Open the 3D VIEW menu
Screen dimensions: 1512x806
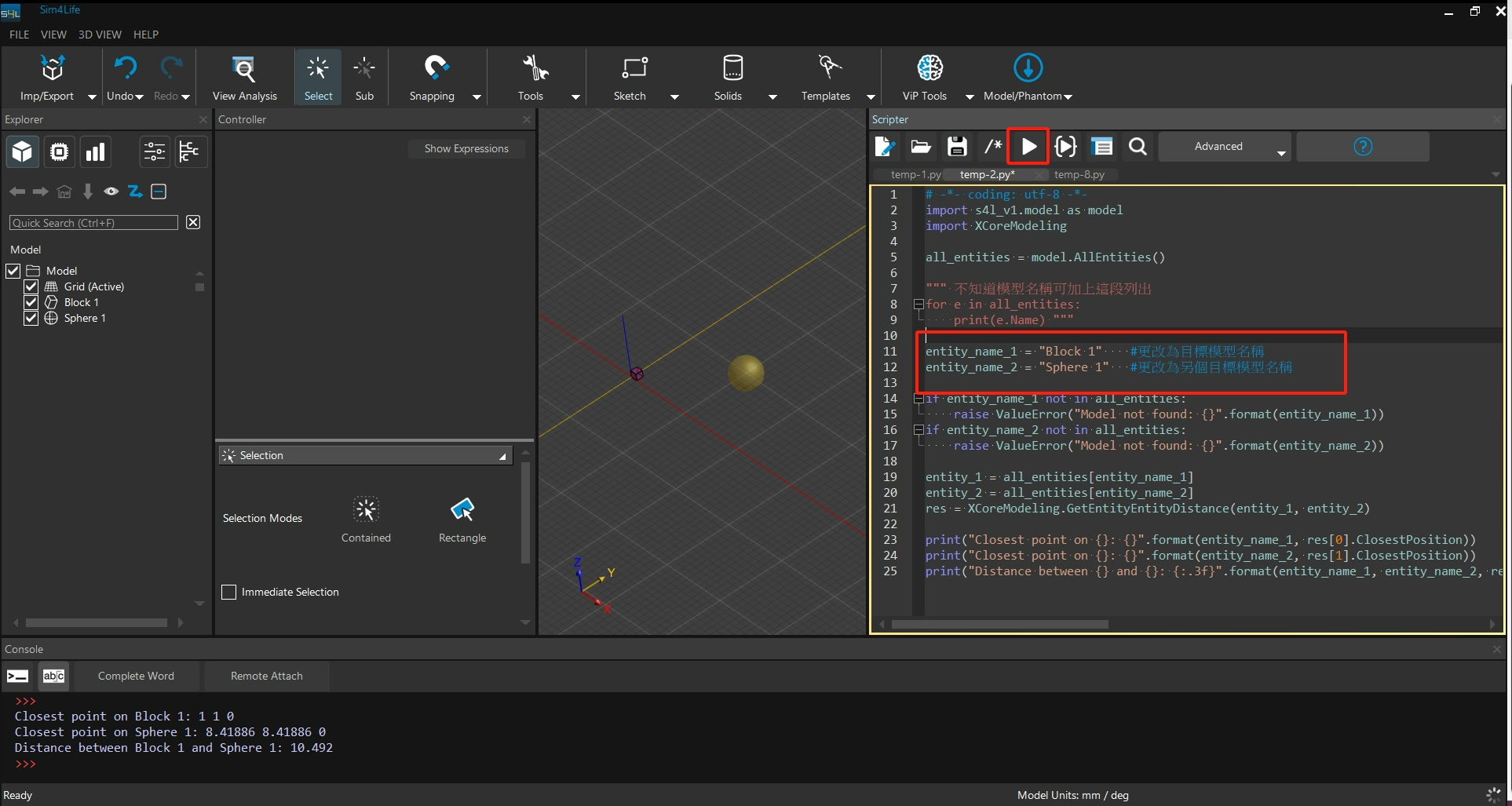point(100,35)
